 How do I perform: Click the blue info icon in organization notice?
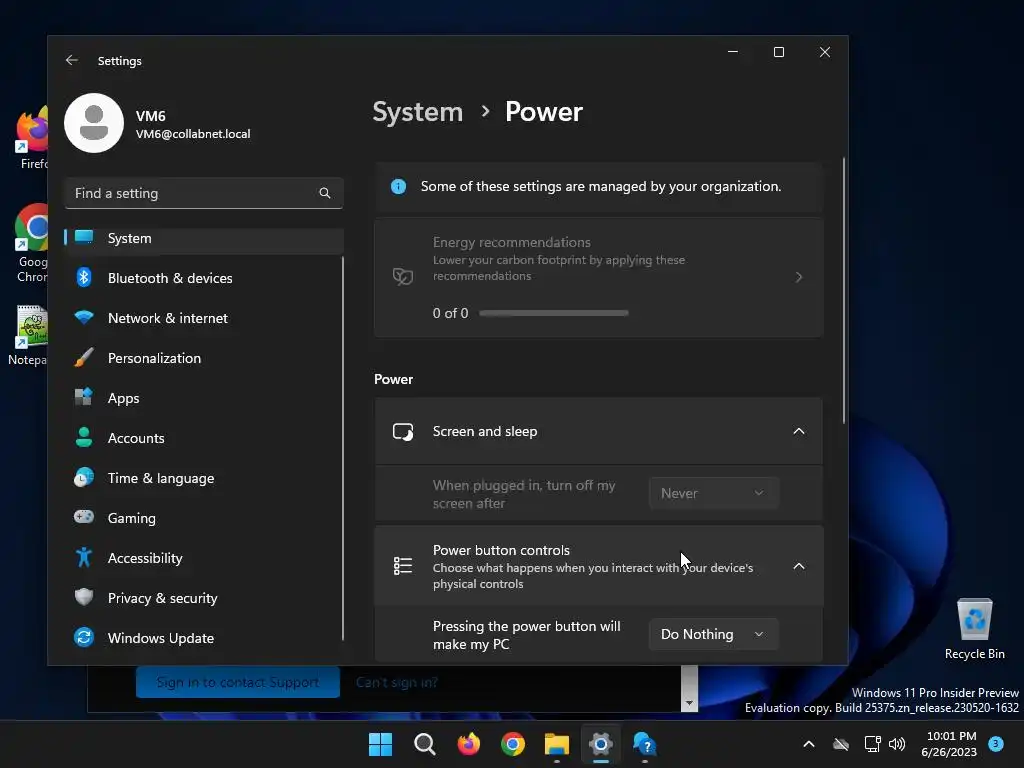click(x=398, y=187)
